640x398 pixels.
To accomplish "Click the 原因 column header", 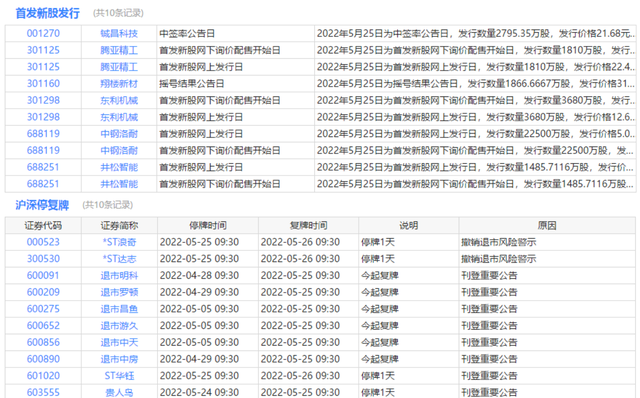I will (x=547, y=226).
